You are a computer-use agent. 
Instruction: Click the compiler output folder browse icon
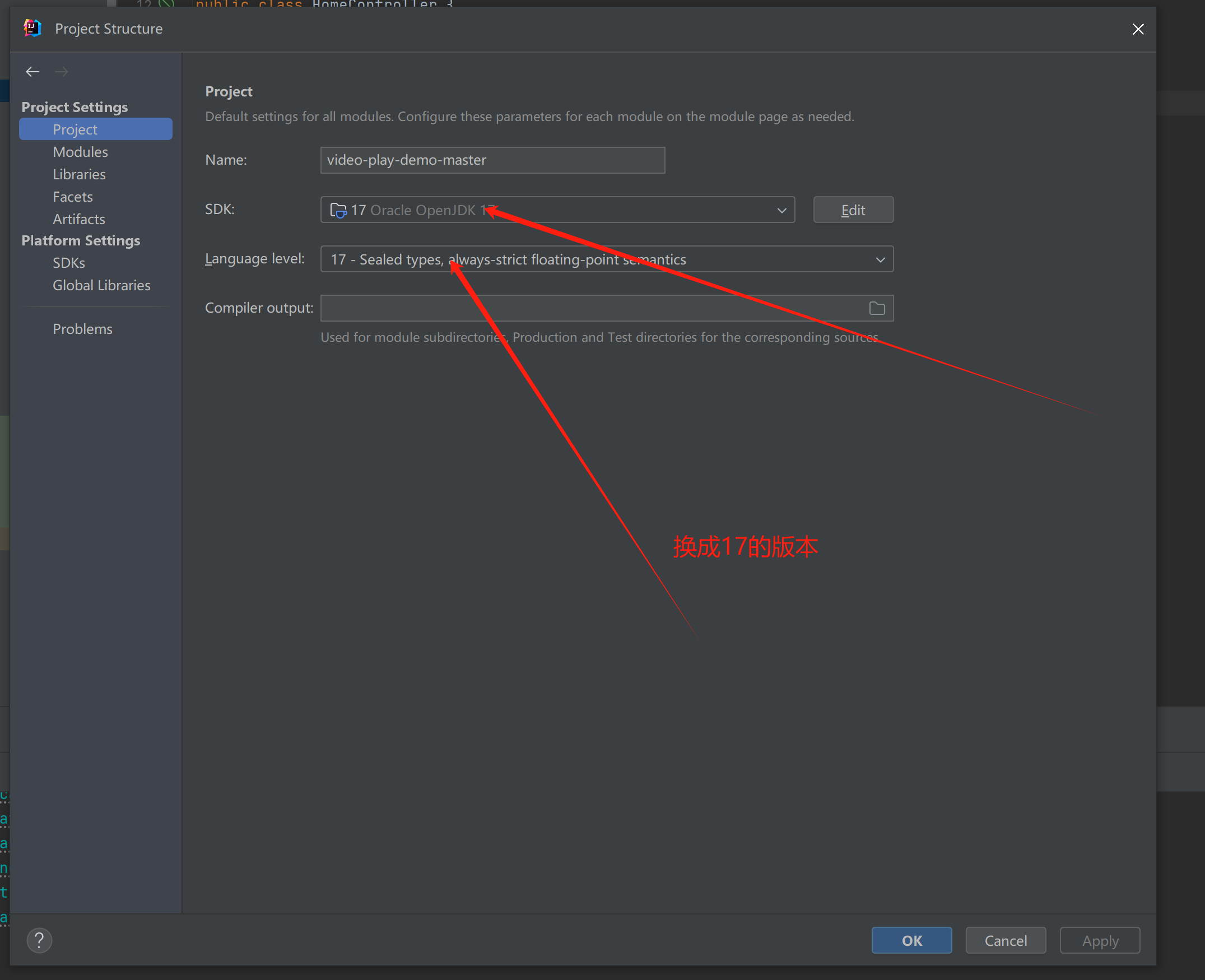877,308
